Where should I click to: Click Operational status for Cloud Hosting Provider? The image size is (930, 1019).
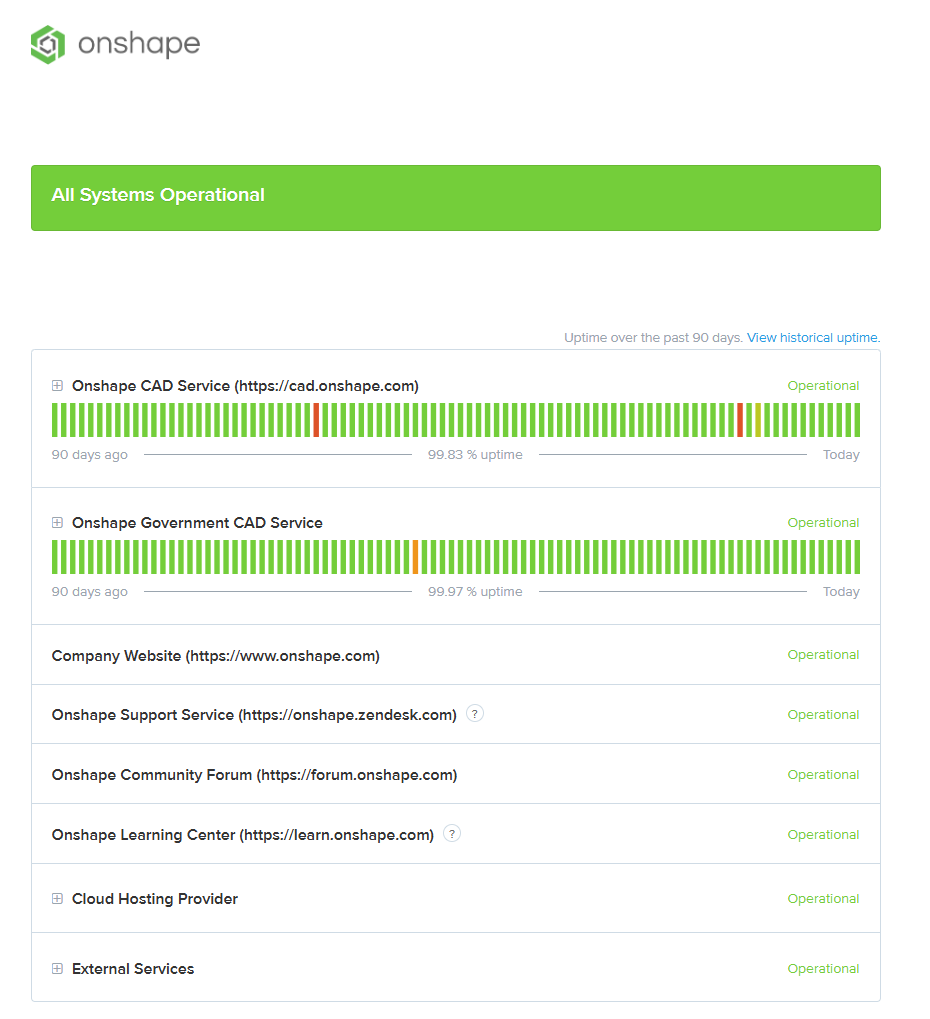tap(823, 899)
